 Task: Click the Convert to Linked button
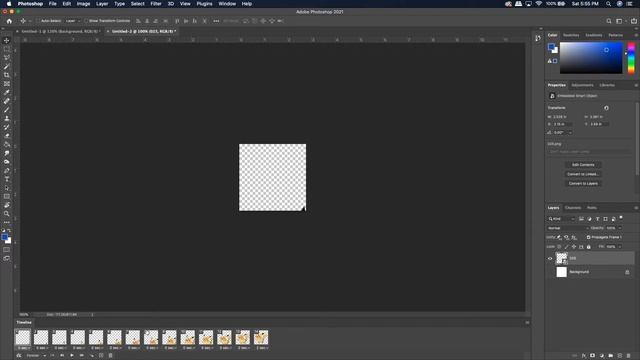coord(583,174)
